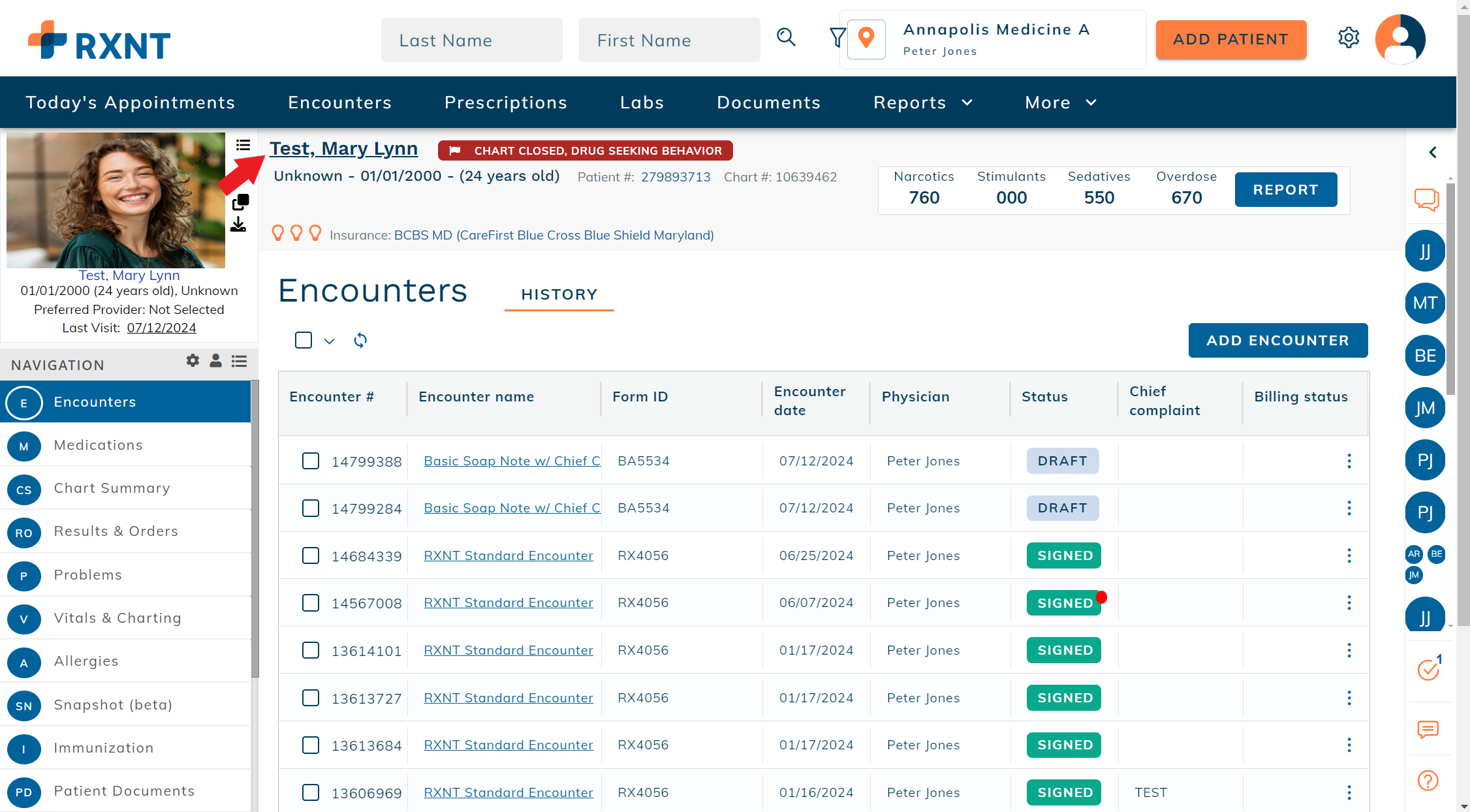Click download icon beside patient photo
Viewport: 1470px width, 812px height.
click(238, 225)
